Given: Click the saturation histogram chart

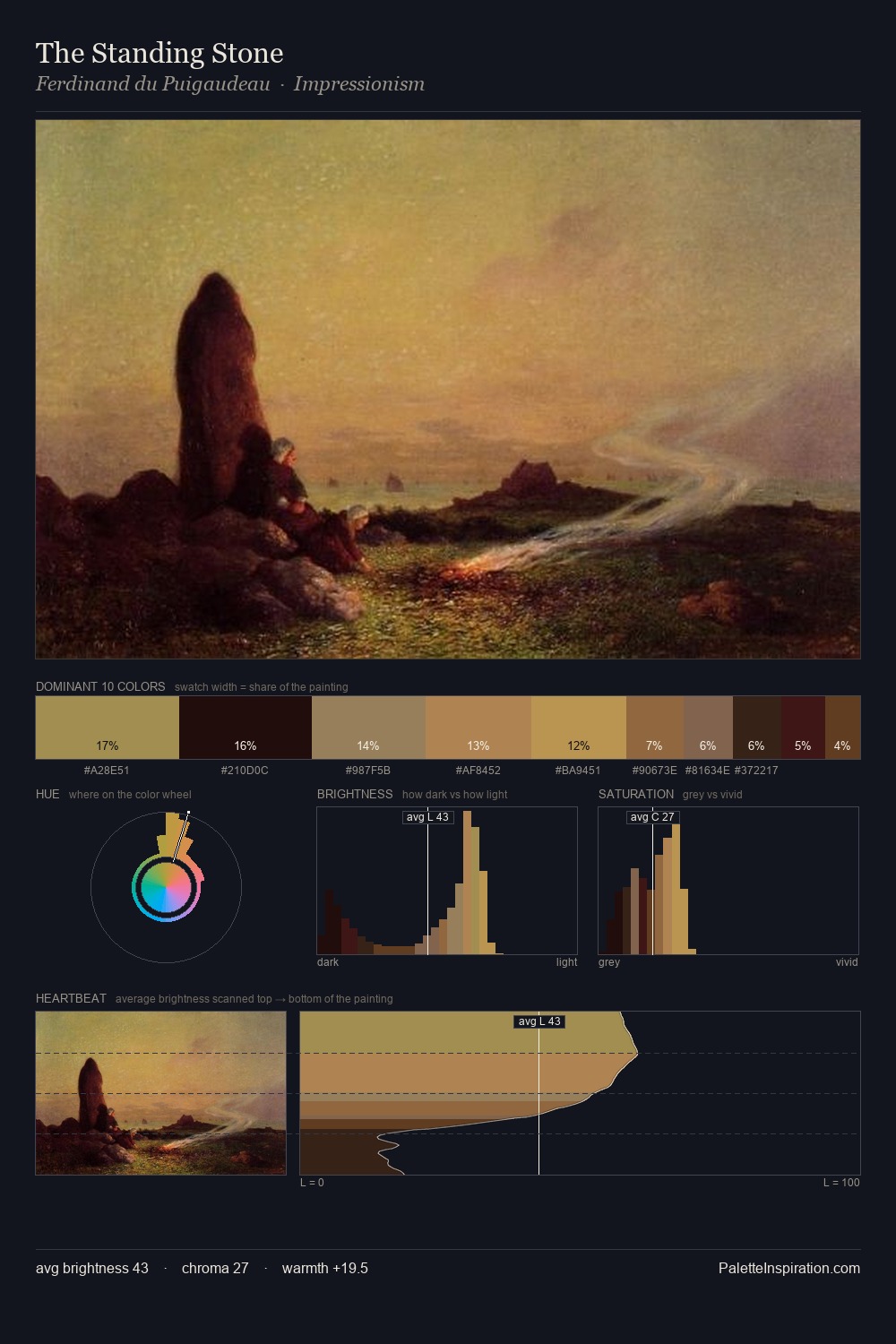Looking at the screenshot, I should 728,881.
